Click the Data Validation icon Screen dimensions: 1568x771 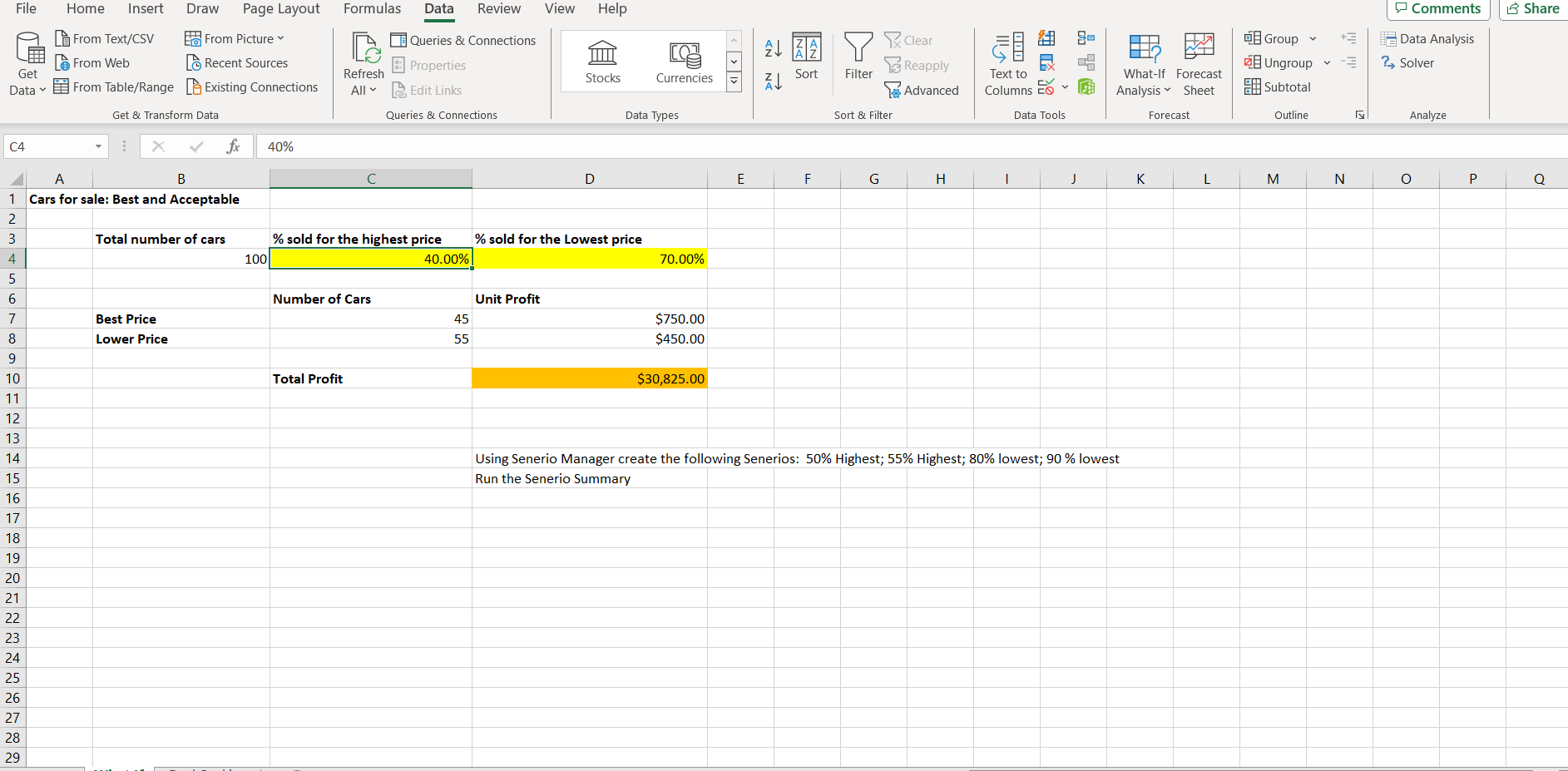coord(1046,87)
